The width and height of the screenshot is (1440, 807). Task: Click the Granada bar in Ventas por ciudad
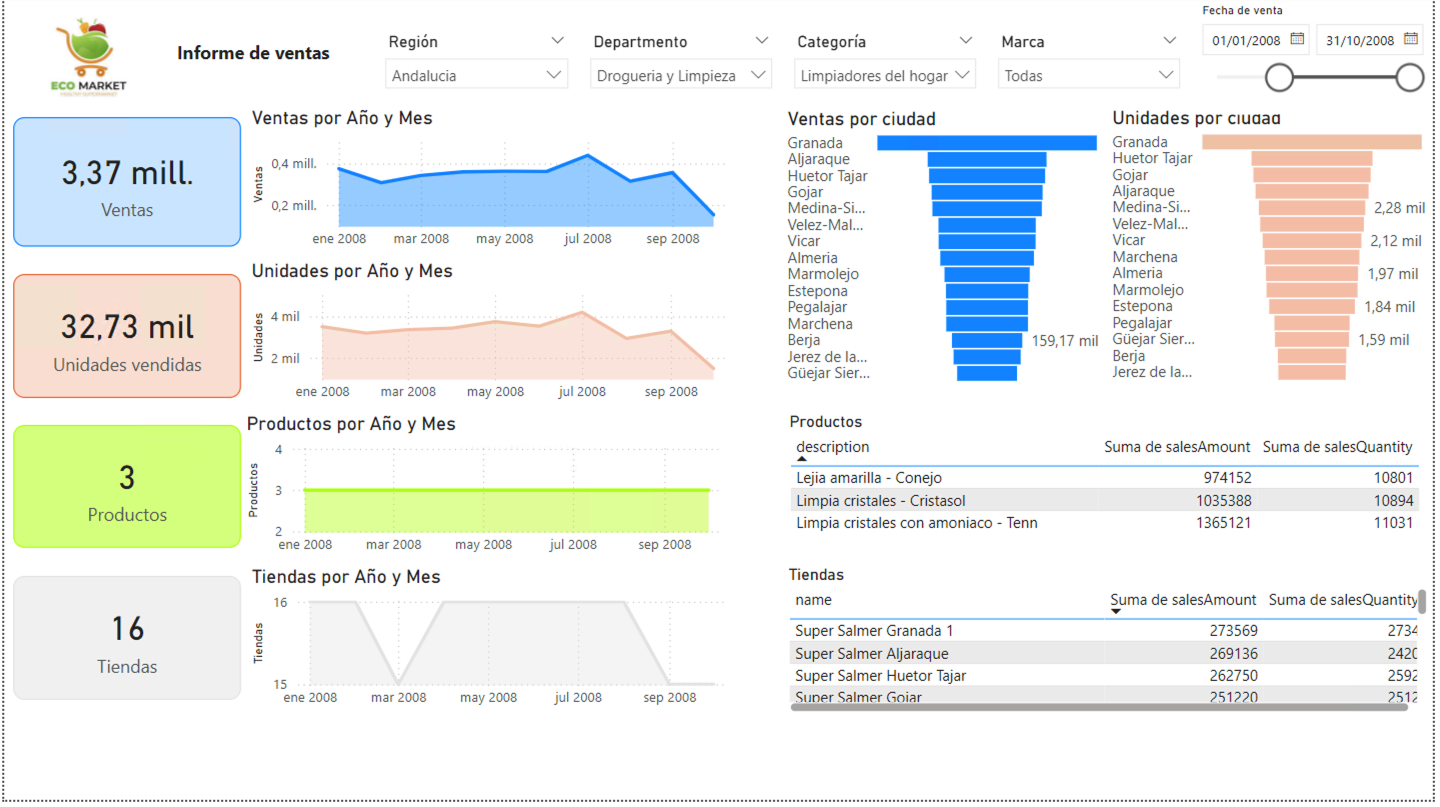[x=987, y=143]
